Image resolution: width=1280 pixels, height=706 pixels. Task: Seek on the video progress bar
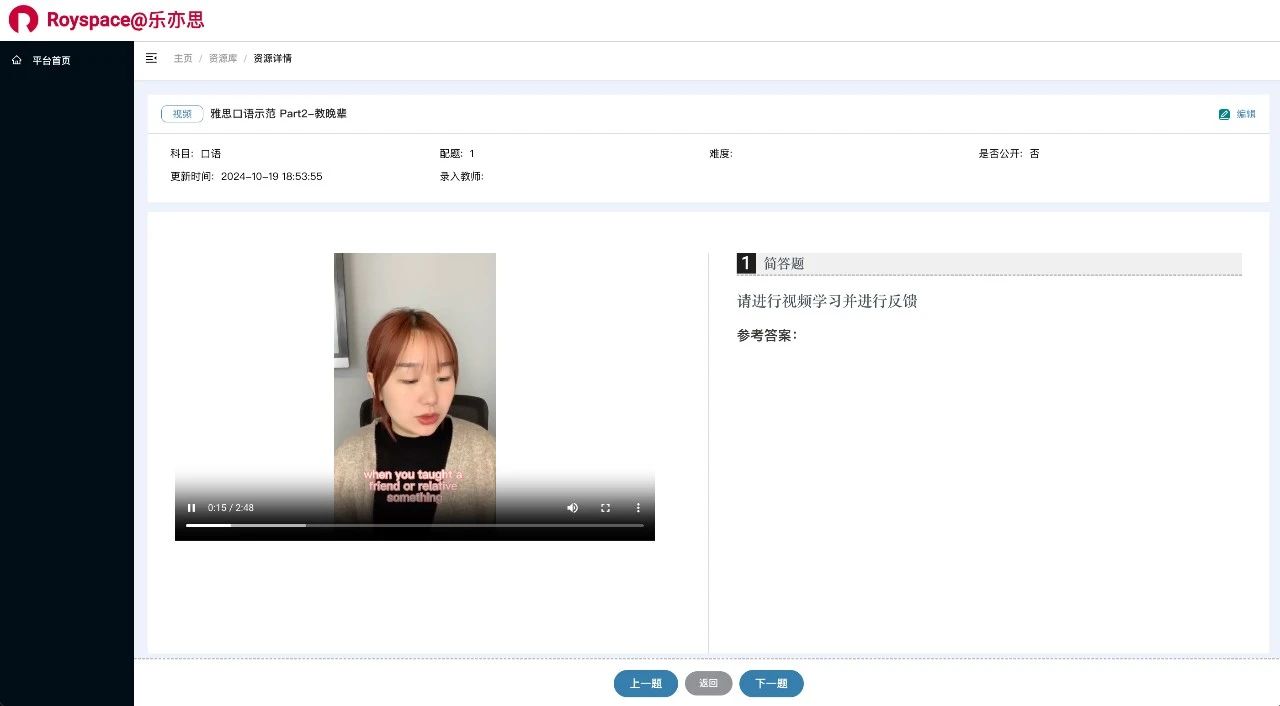pyautogui.click(x=414, y=525)
